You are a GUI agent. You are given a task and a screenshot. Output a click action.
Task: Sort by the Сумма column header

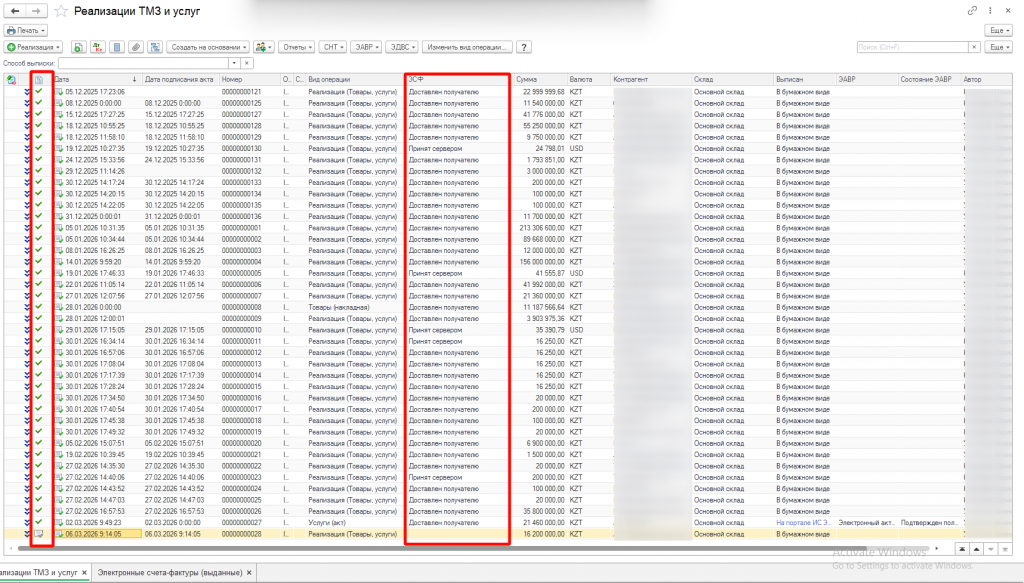coord(539,80)
